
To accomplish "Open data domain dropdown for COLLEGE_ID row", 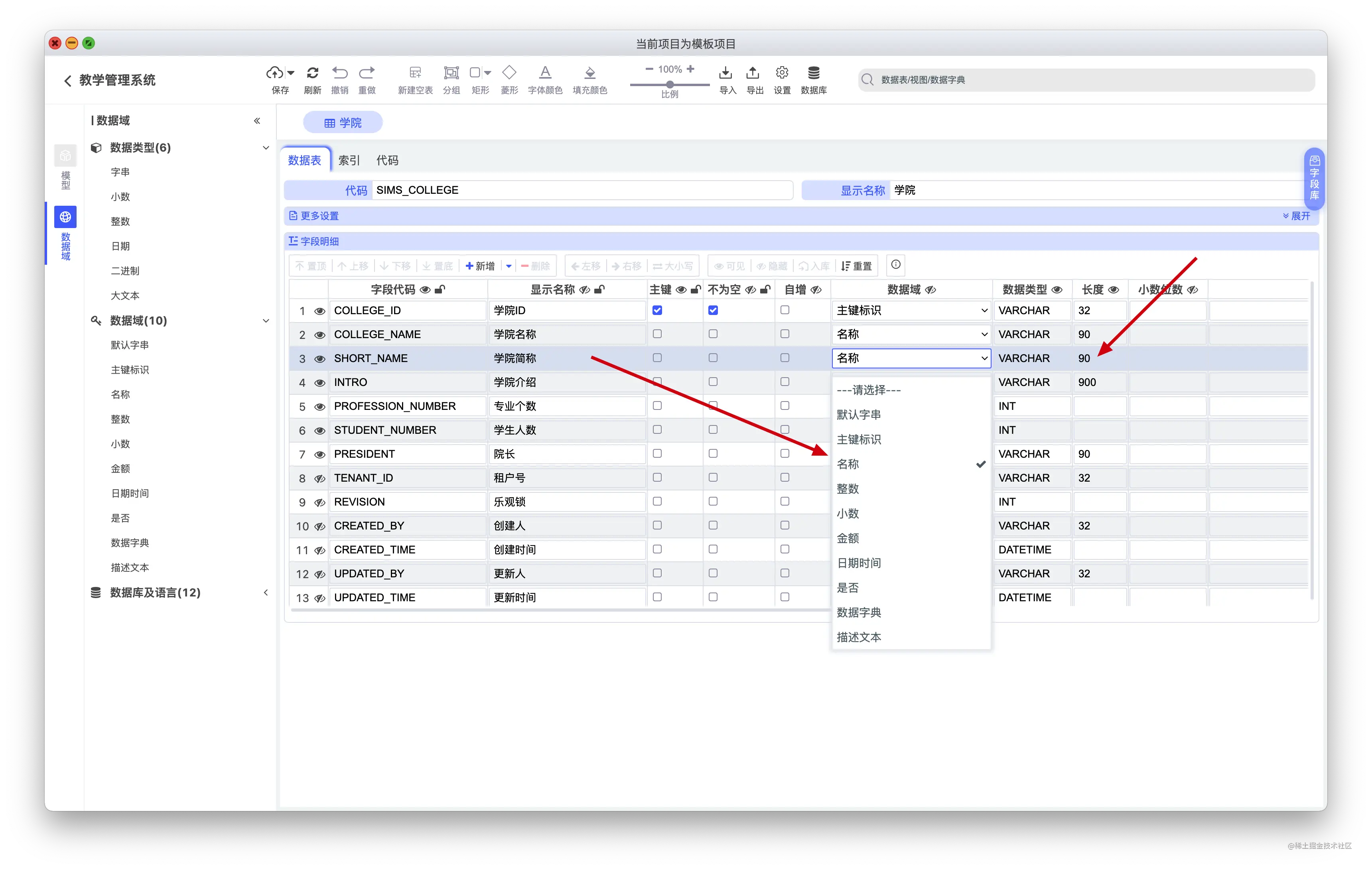I will (911, 311).
